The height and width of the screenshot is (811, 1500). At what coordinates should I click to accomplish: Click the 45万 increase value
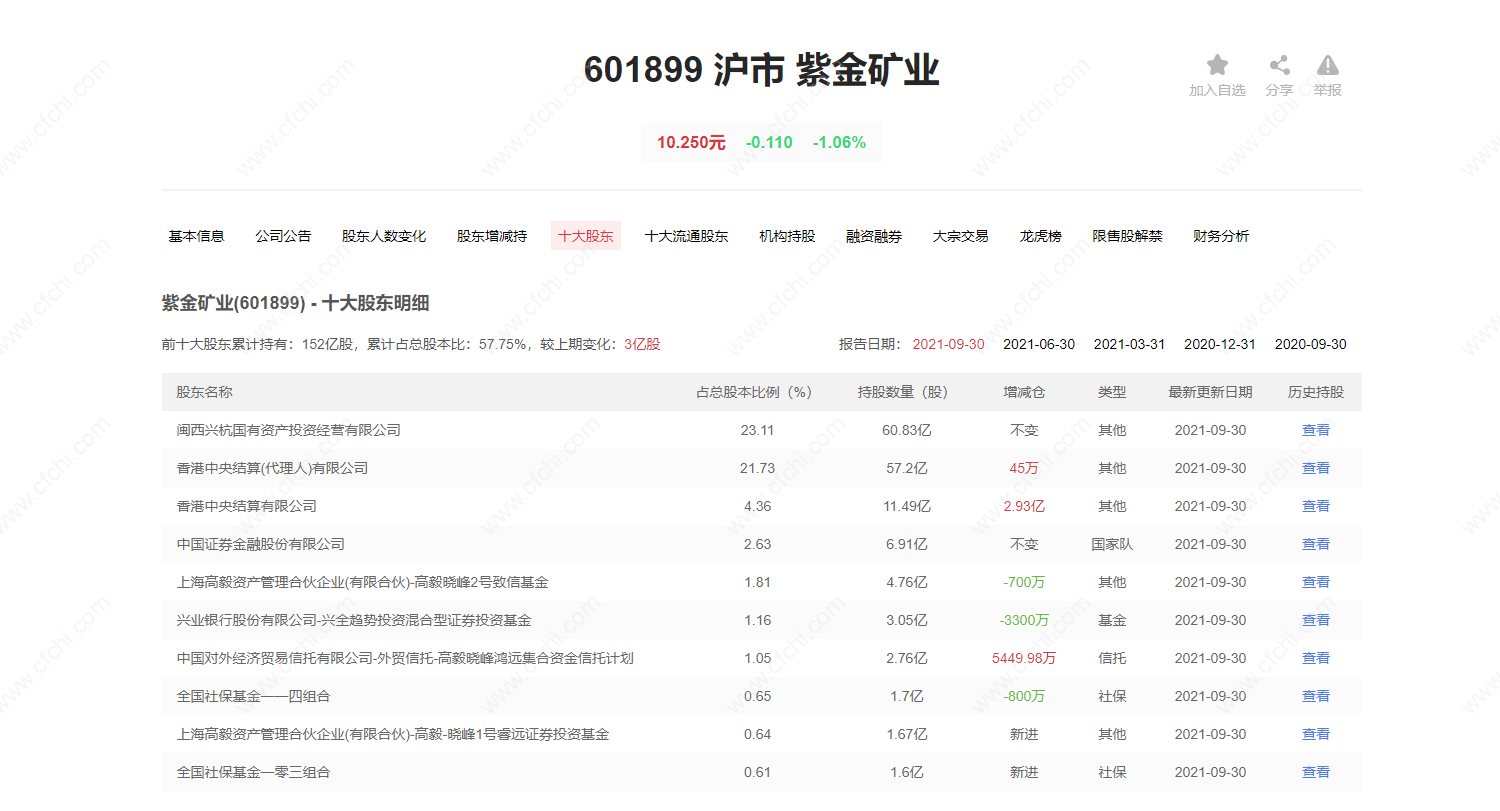pos(1024,468)
